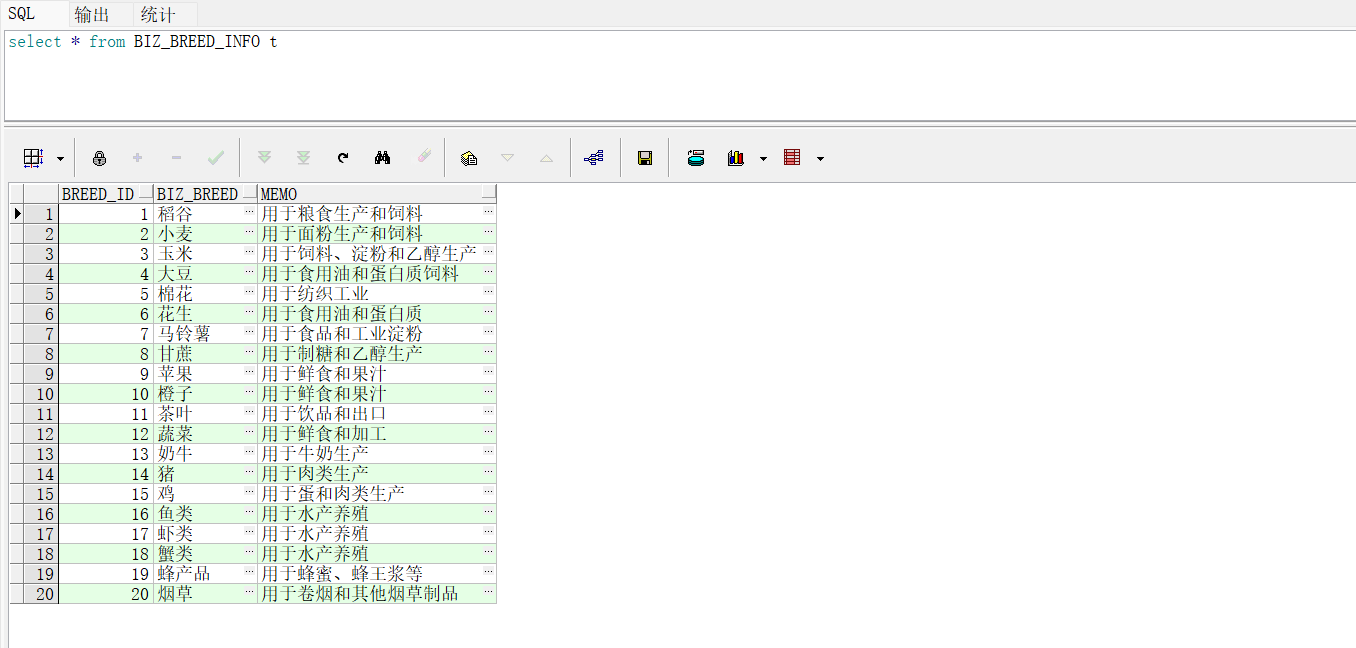Click the teal database disk icon
Viewport: 1356px width, 648px height.
coord(696,158)
